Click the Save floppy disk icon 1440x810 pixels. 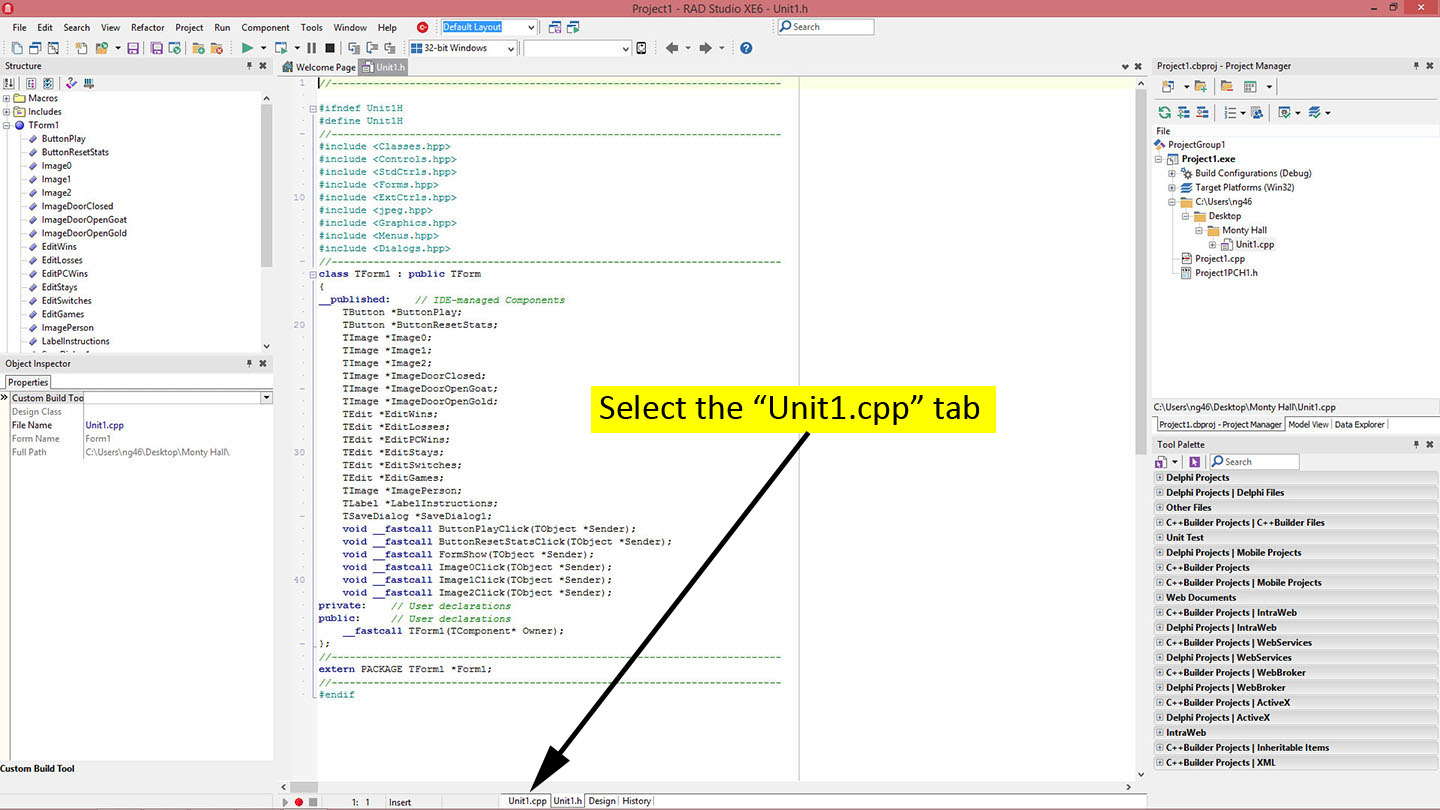[x=132, y=48]
